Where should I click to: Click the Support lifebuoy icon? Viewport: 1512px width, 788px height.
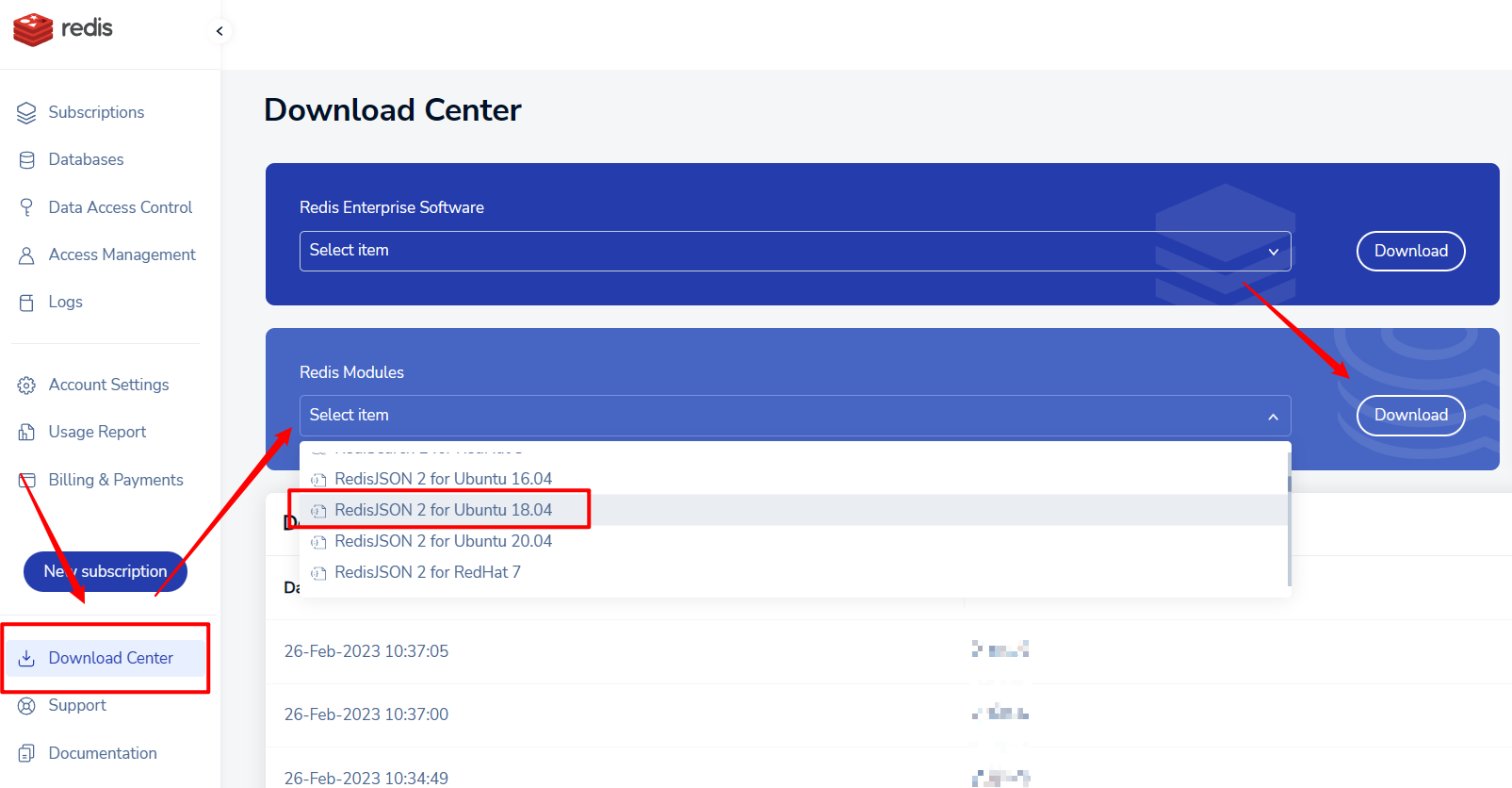26,706
